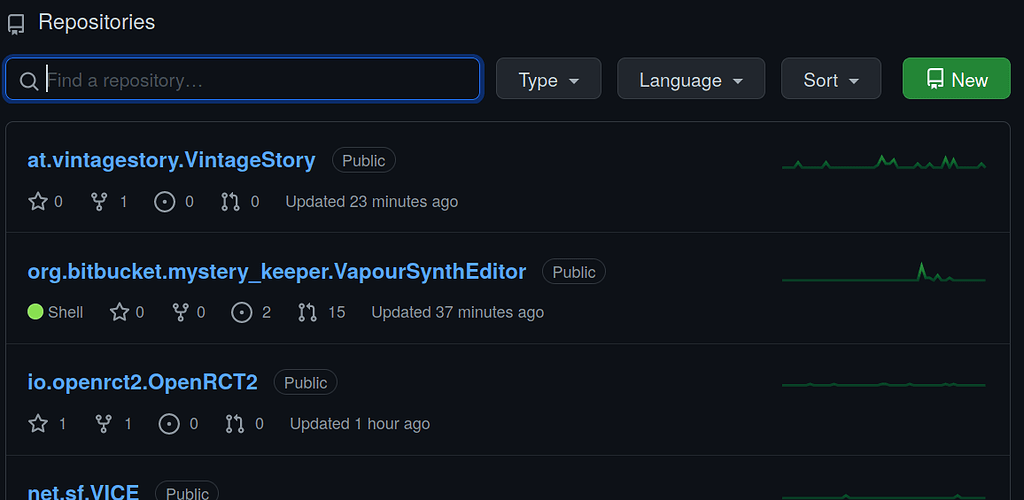The width and height of the screenshot is (1024, 500).
Task: Open the at.vintagestory.VintageStory repository link
Action: coord(171,160)
